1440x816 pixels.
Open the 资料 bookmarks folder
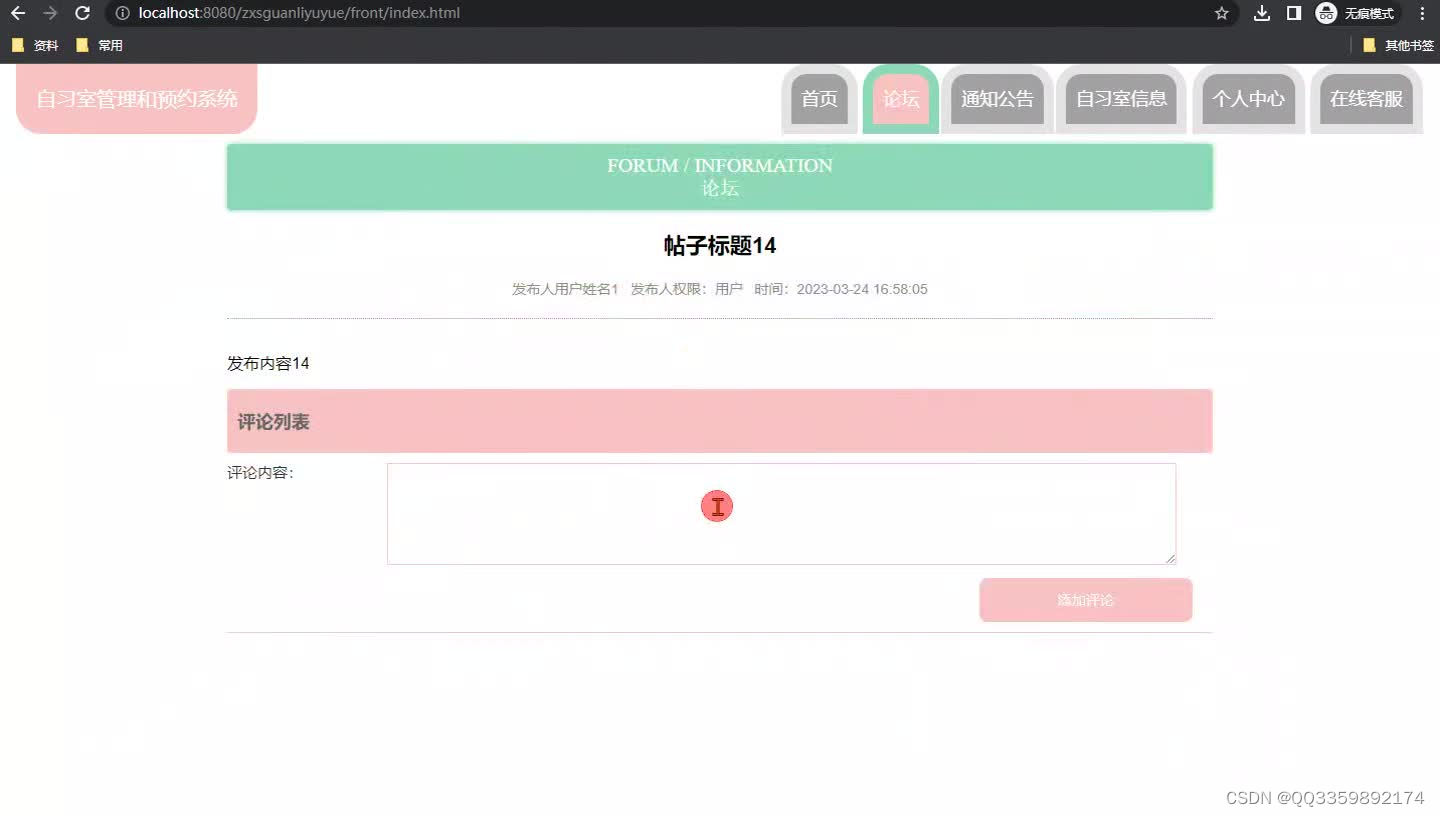[x=35, y=45]
